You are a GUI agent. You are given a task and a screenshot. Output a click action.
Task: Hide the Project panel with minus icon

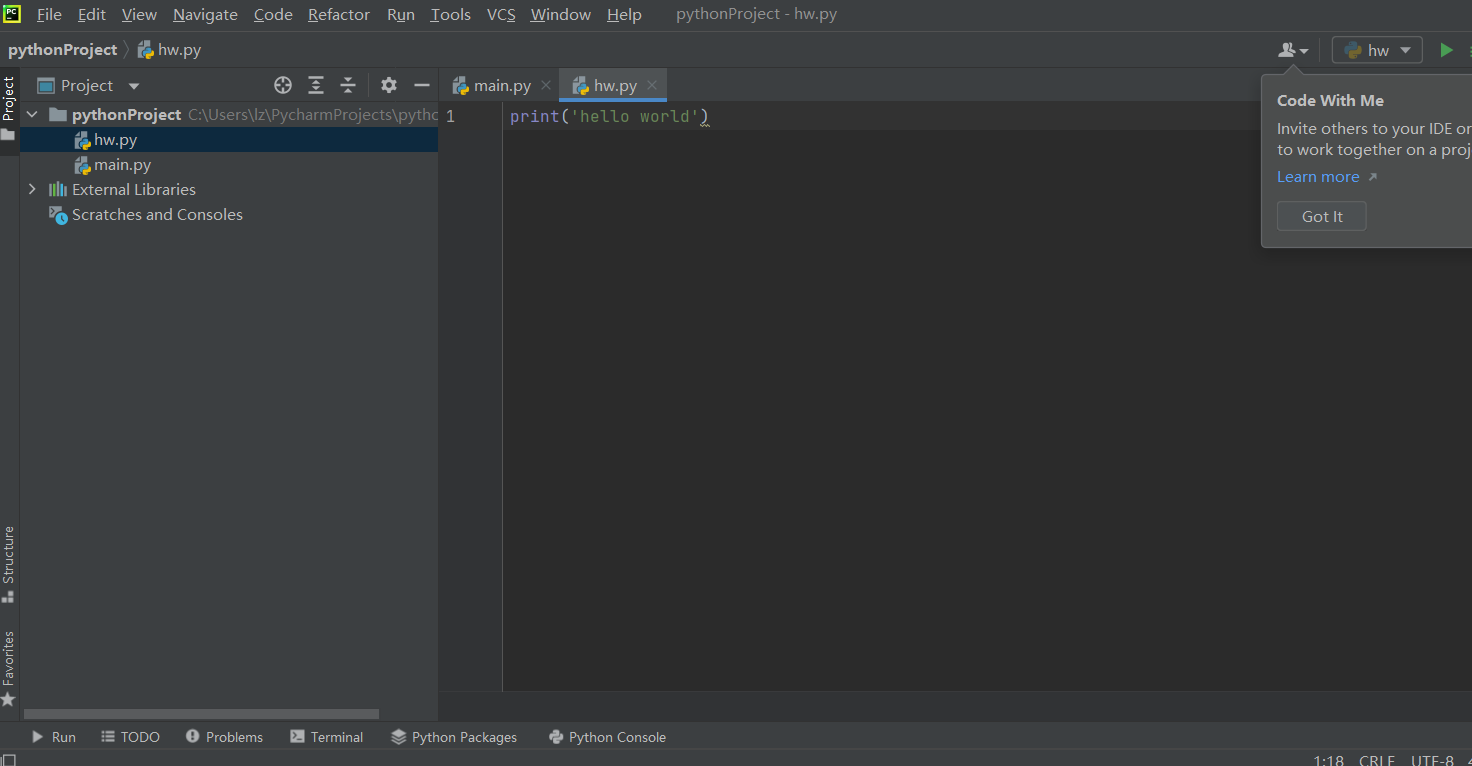(x=422, y=85)
